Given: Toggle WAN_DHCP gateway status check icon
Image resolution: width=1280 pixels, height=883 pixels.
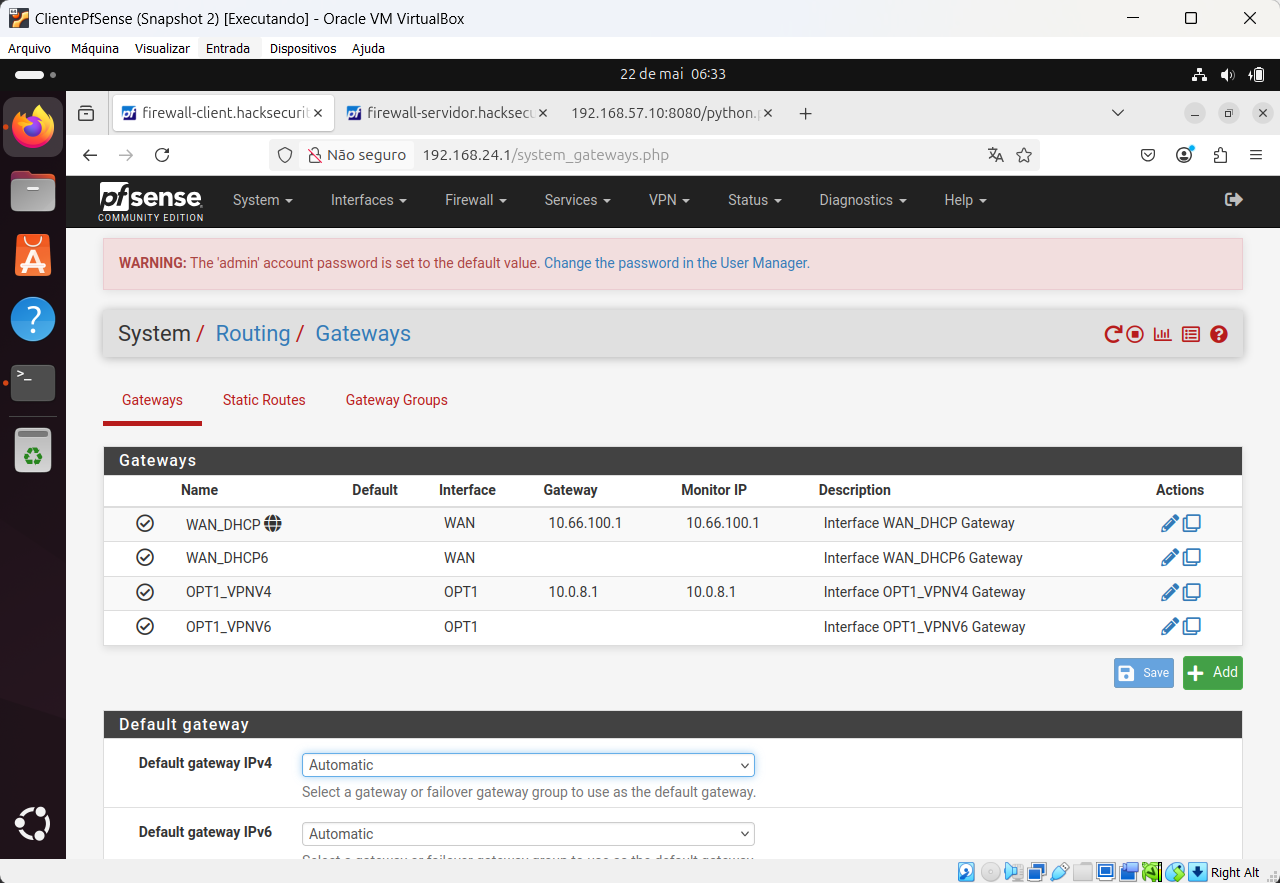Looking at the screenshot, I should tap(145, 523).
